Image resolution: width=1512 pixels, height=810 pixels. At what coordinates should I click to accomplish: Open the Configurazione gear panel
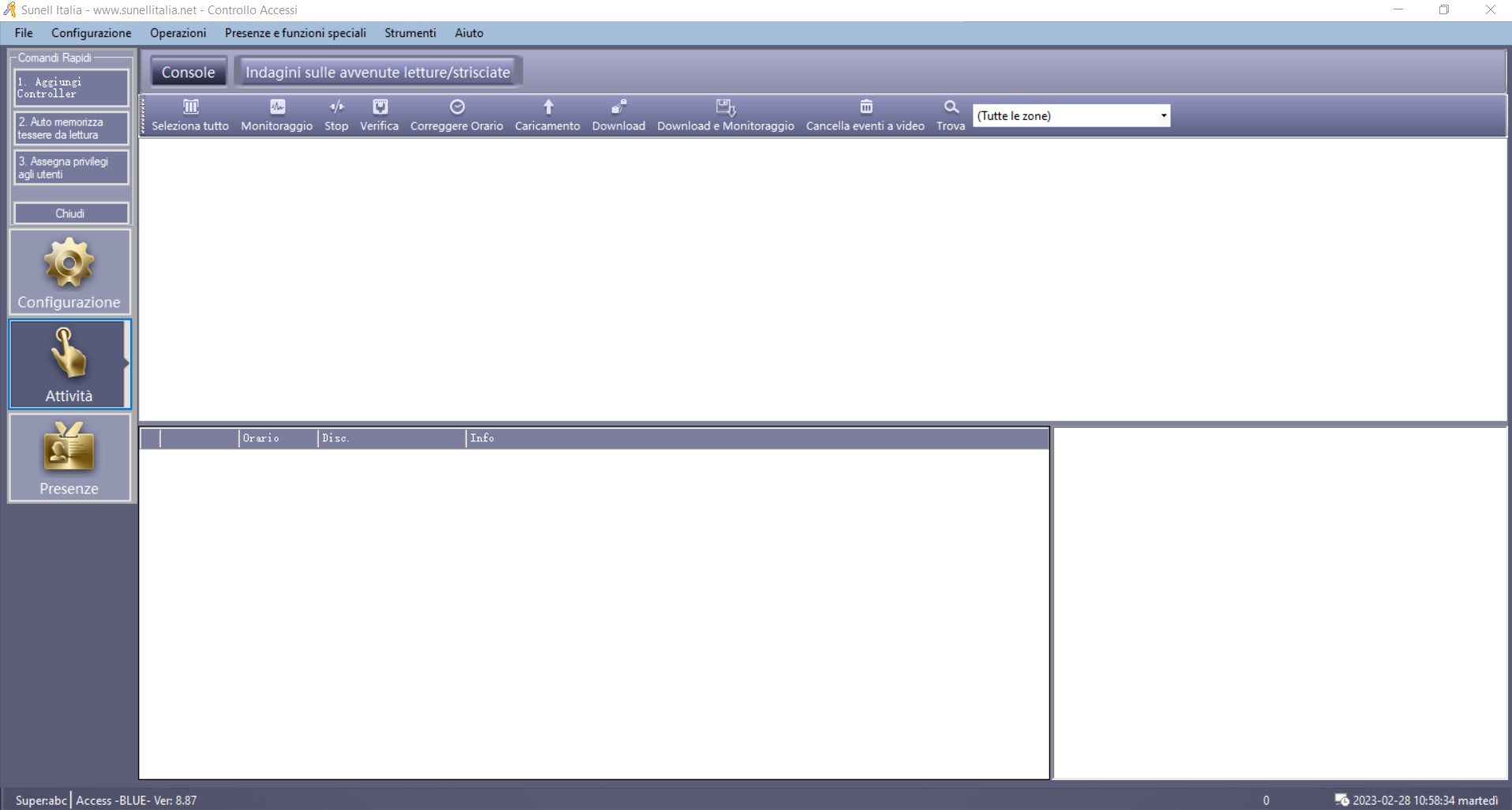click(69, 272)
